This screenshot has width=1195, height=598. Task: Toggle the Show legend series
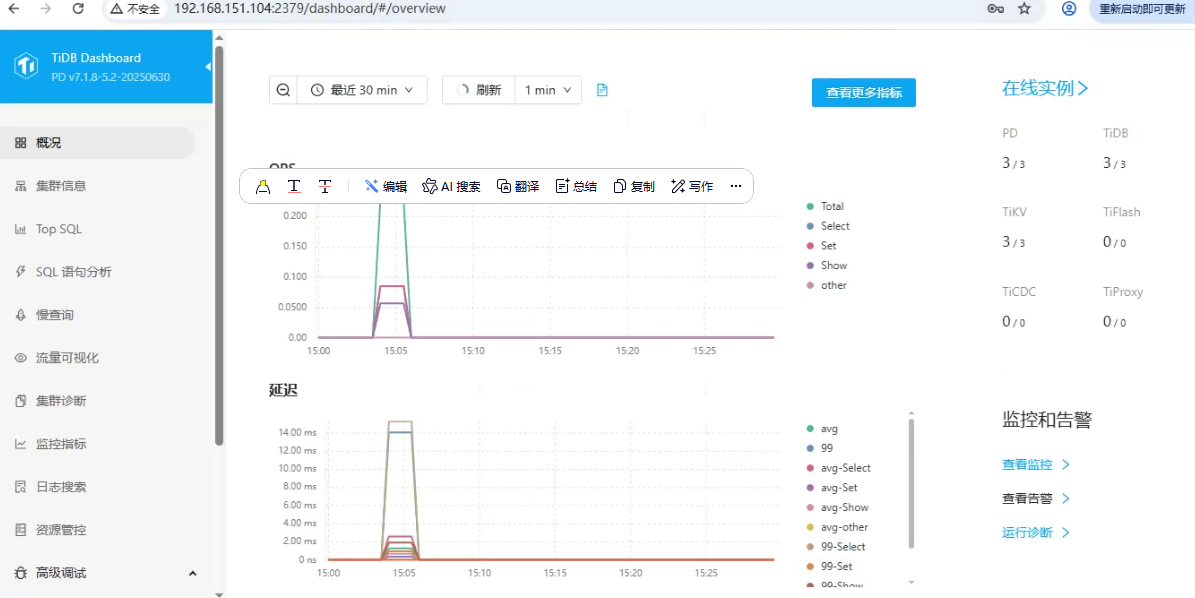(x=827, y=266)
